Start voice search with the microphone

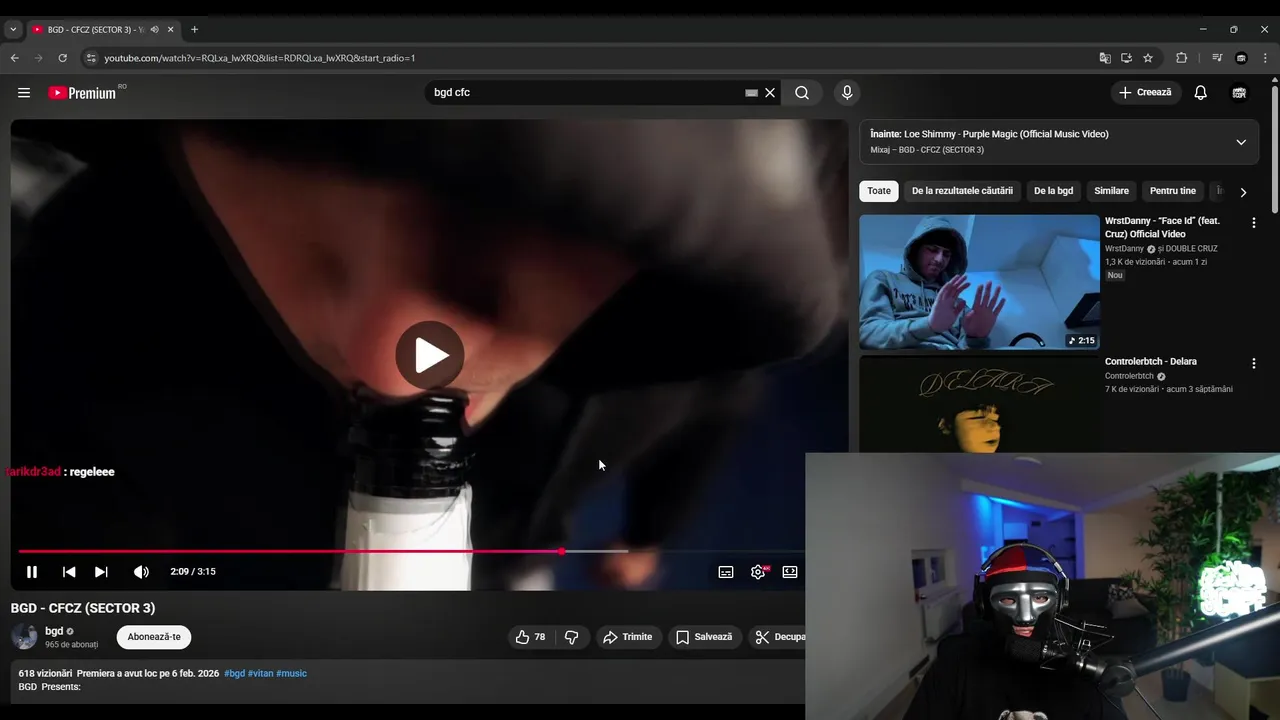click(847, 93)
